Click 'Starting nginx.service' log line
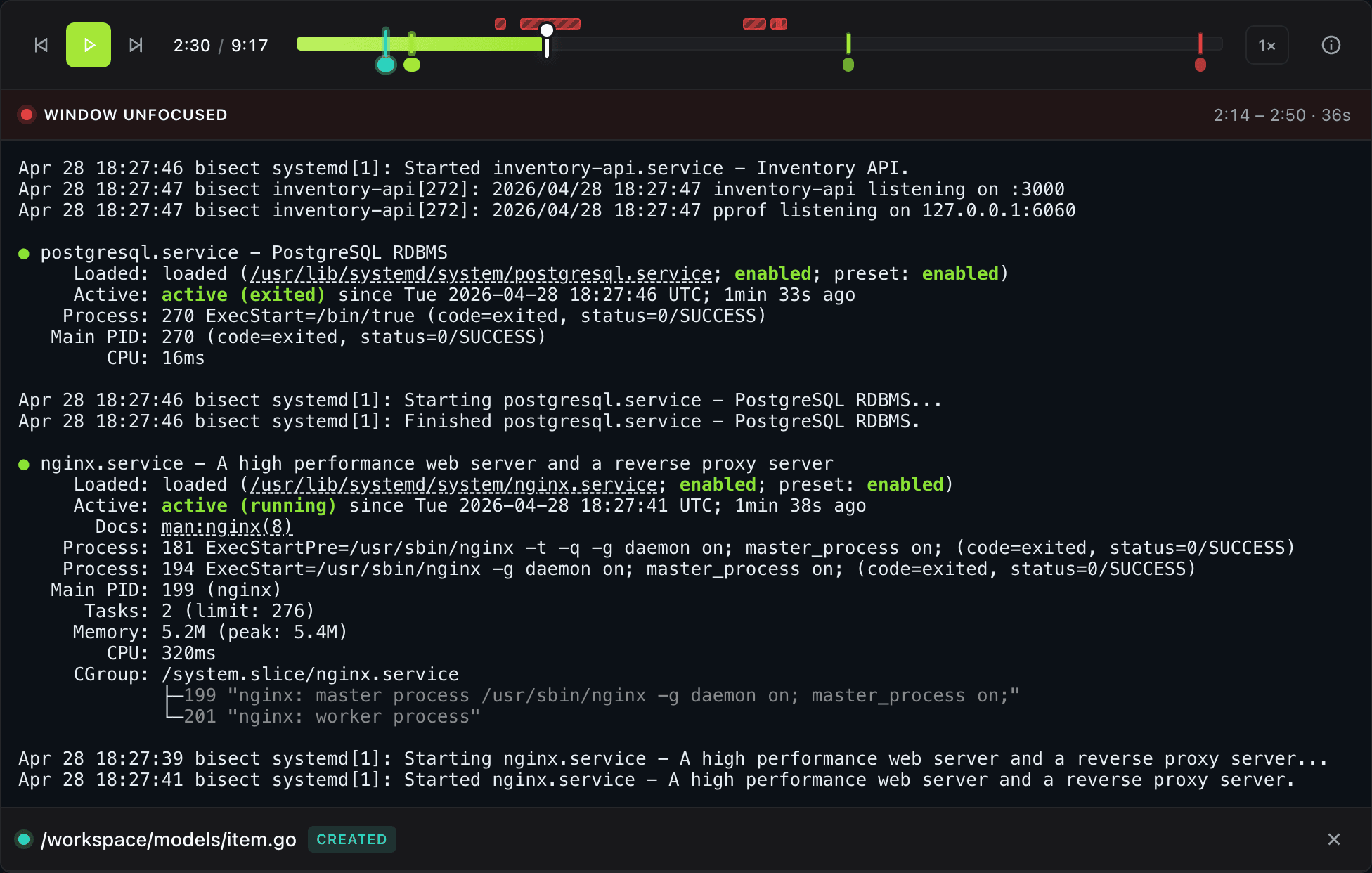1372x873 pixels. 673,758
